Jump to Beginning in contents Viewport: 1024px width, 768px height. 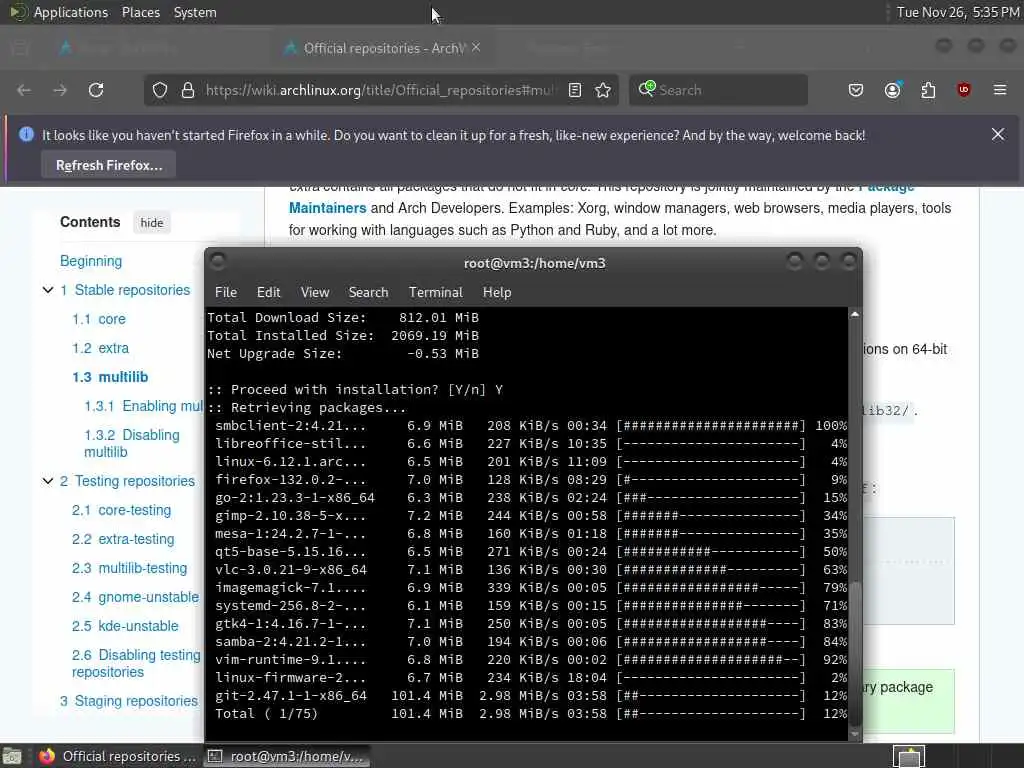point(91,261)
